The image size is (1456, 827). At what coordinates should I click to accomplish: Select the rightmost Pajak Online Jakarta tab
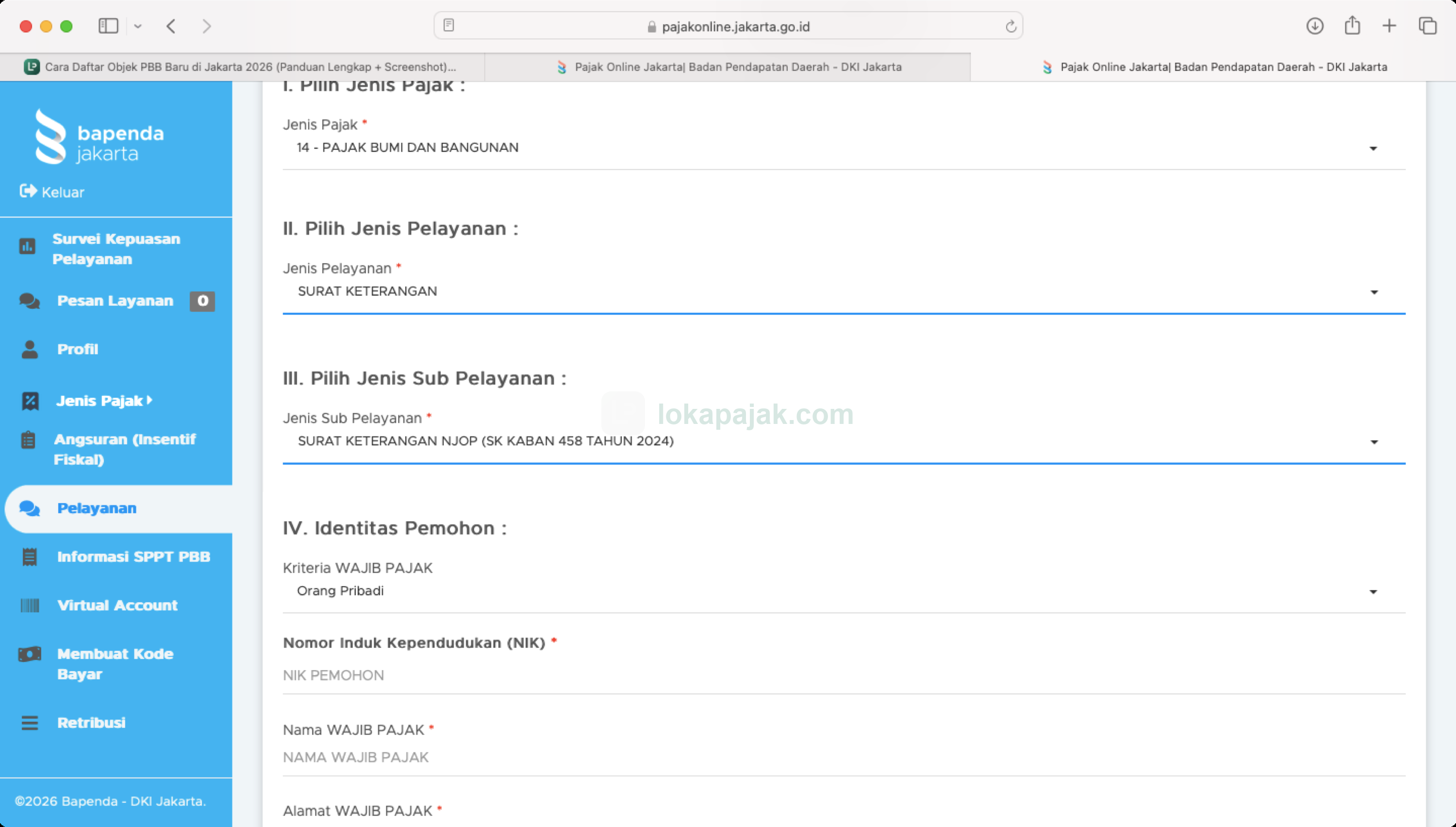click(1213, 67)
